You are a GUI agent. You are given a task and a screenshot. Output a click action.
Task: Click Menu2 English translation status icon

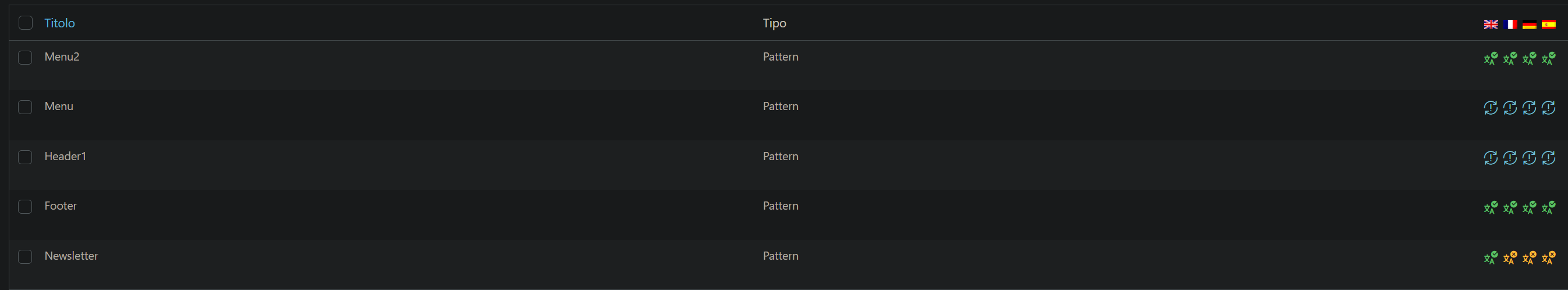1490,58
